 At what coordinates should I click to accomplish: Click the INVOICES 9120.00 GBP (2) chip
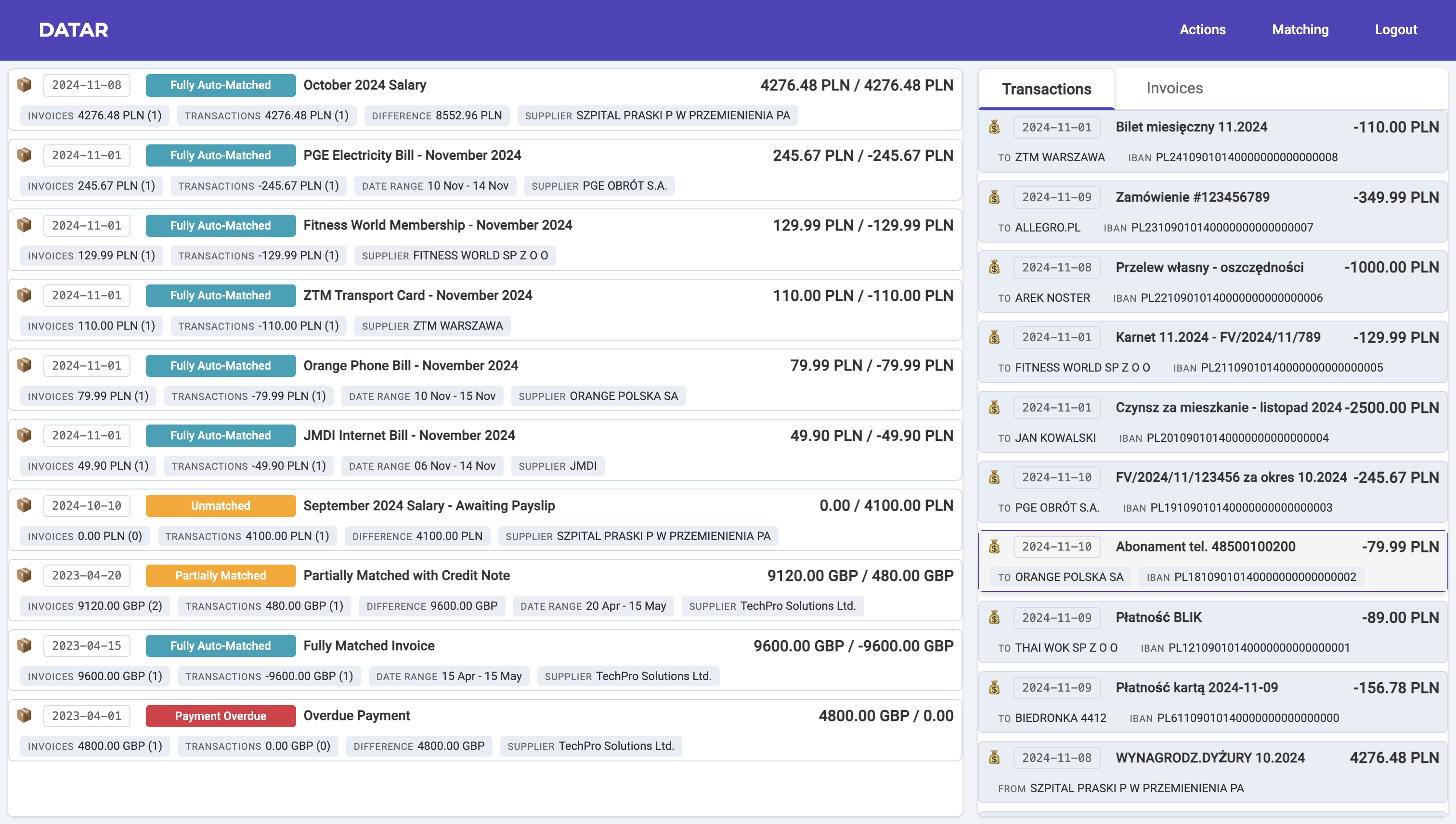(x=94, y=606)
